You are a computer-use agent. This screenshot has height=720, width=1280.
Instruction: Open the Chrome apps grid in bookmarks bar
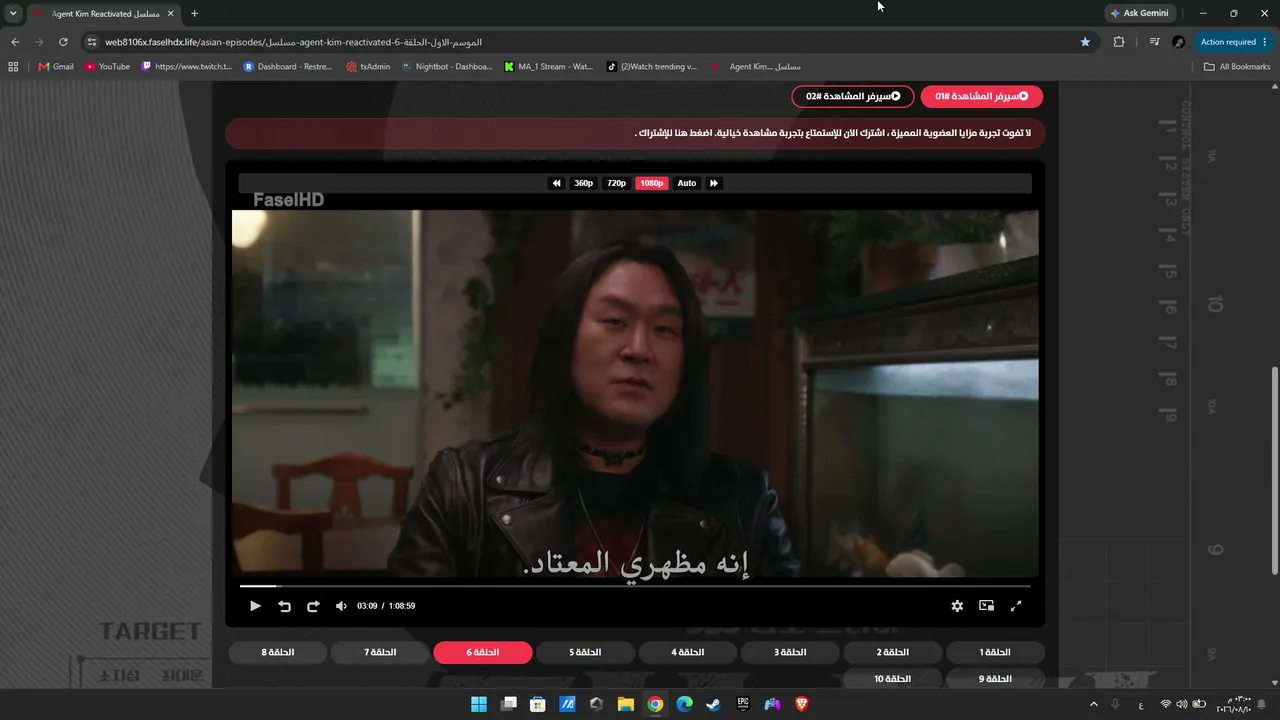pyautogui.click(x=13, y=67)
